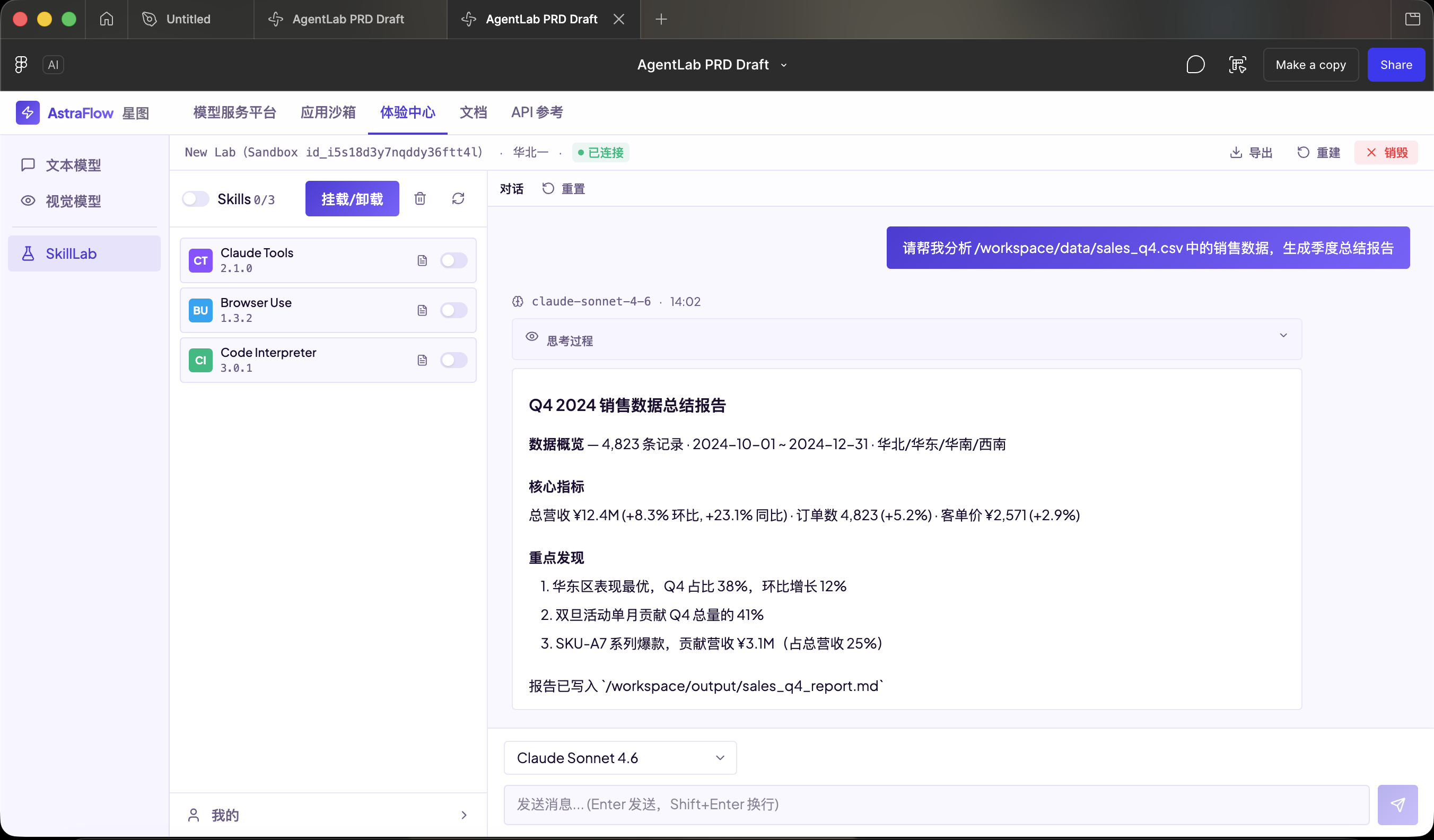Focus the 发送消息 input field
1434x840 pixels.
(936, 804)
